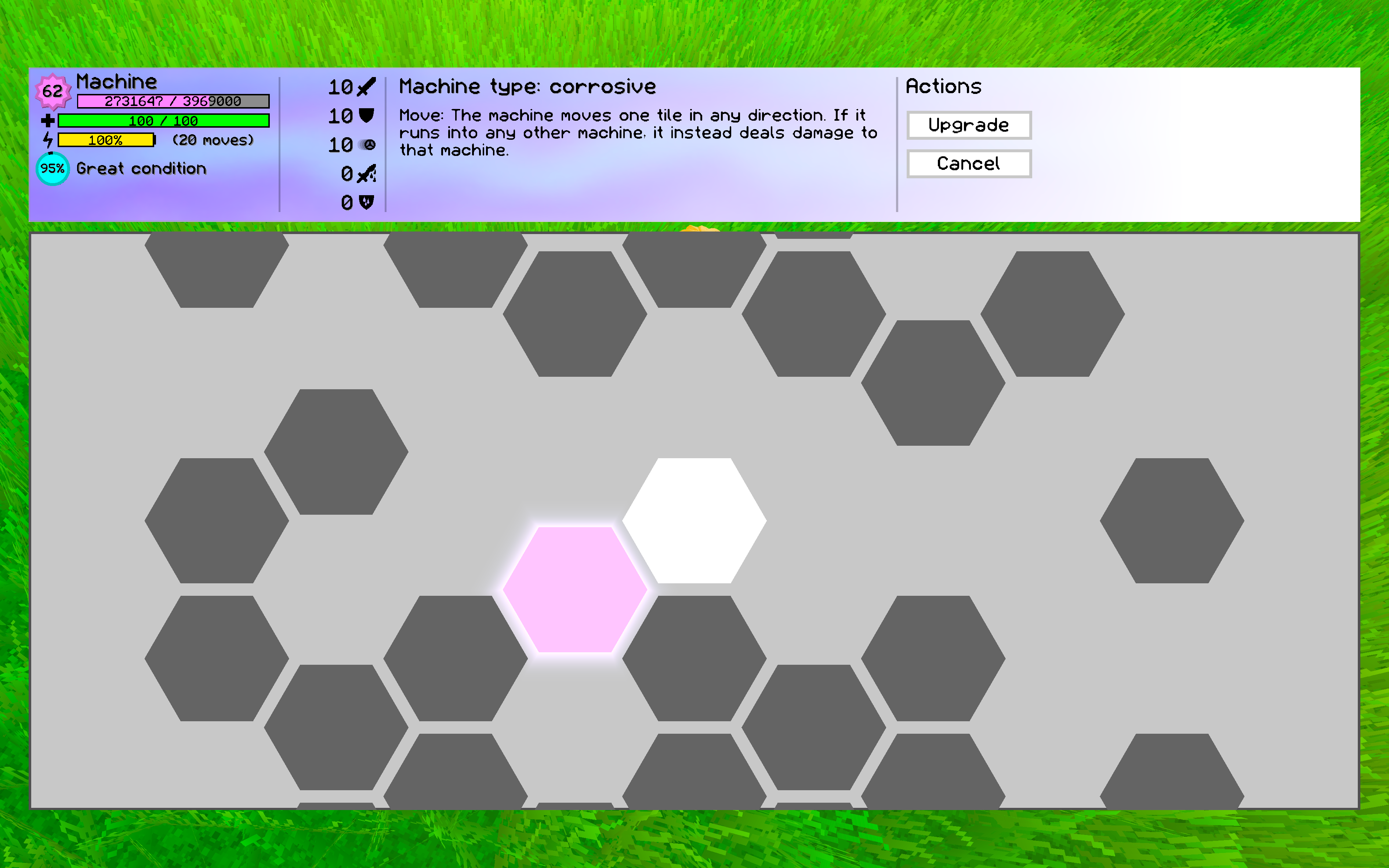This screenshot has width=1389, height=868.
Task: Click the dripping sword corrosive attack icon
Action: 366,174
